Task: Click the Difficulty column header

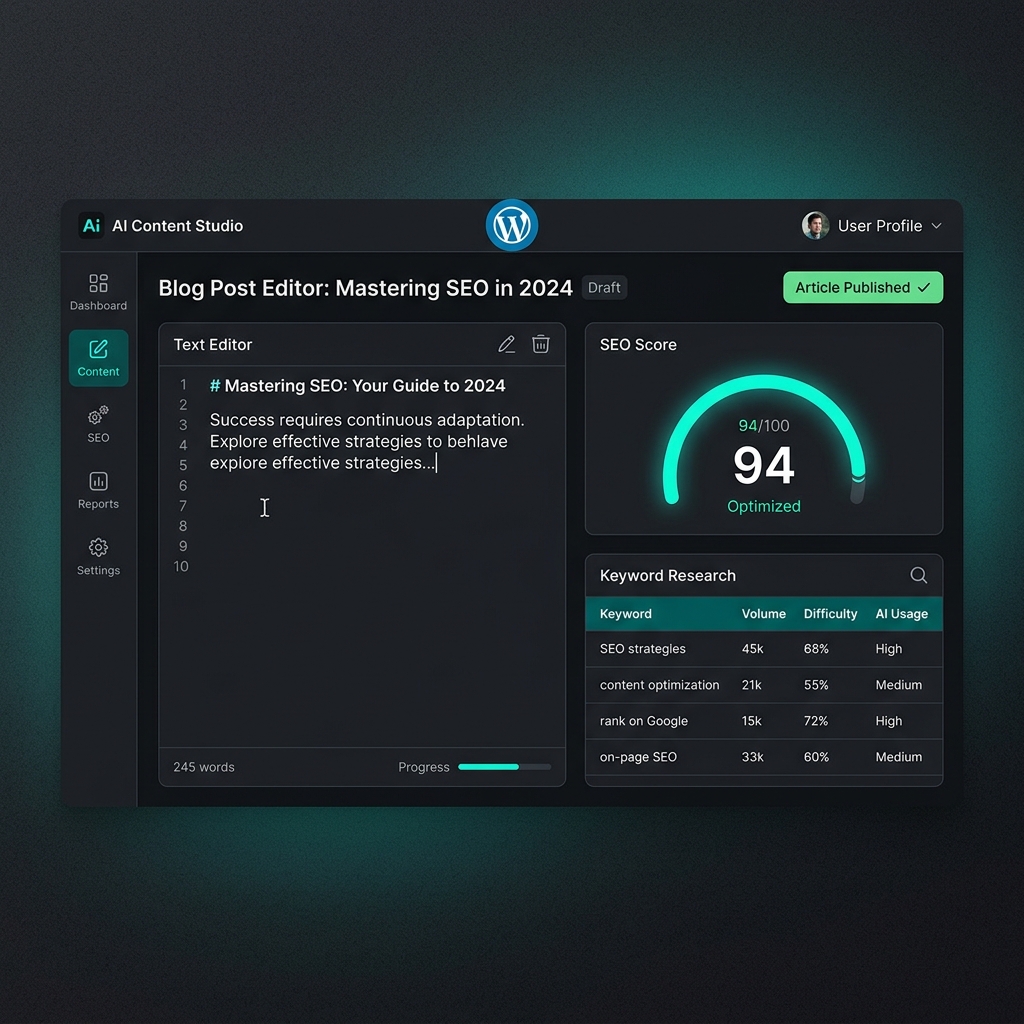Action: 830,614
